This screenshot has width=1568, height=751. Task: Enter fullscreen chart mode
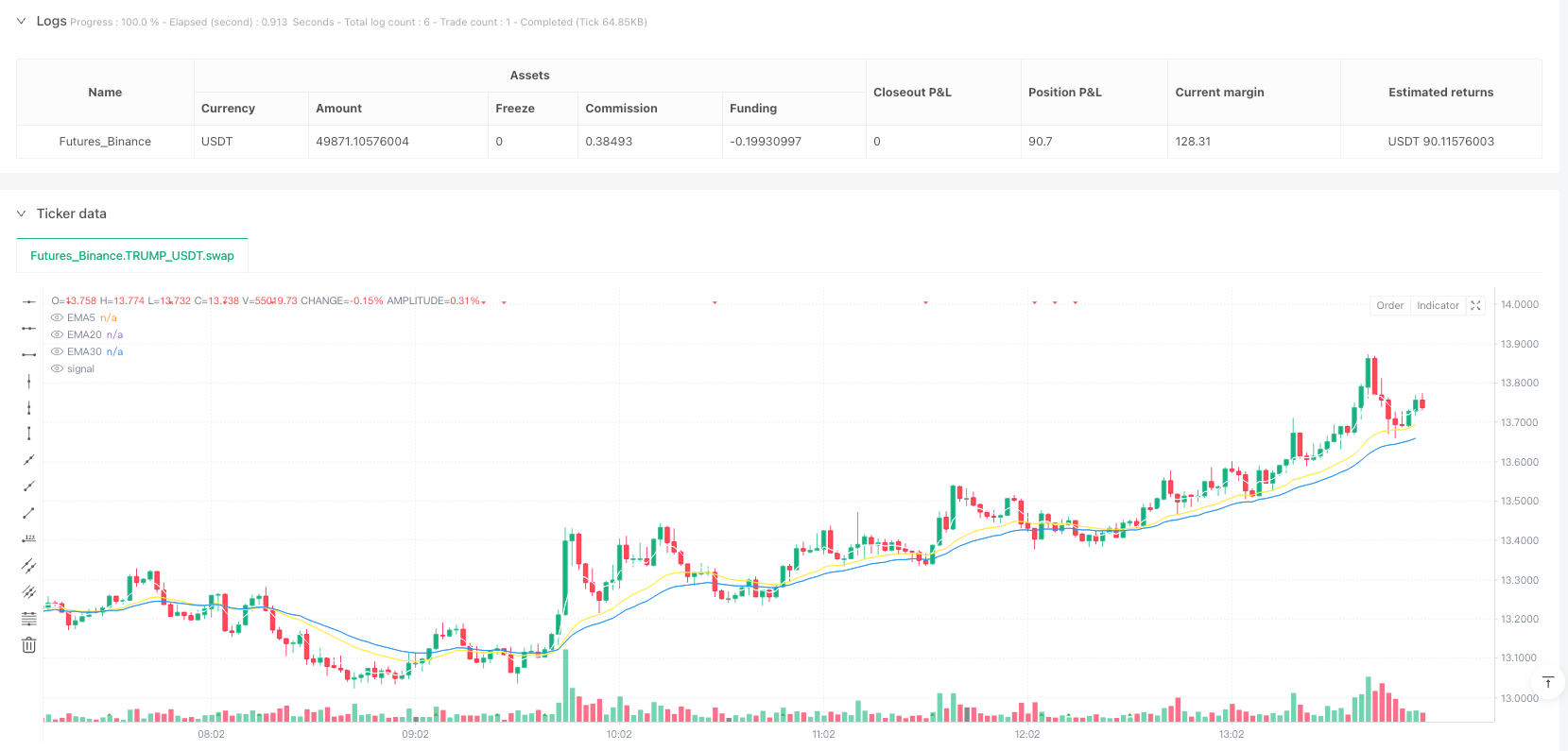[1475, 305]
